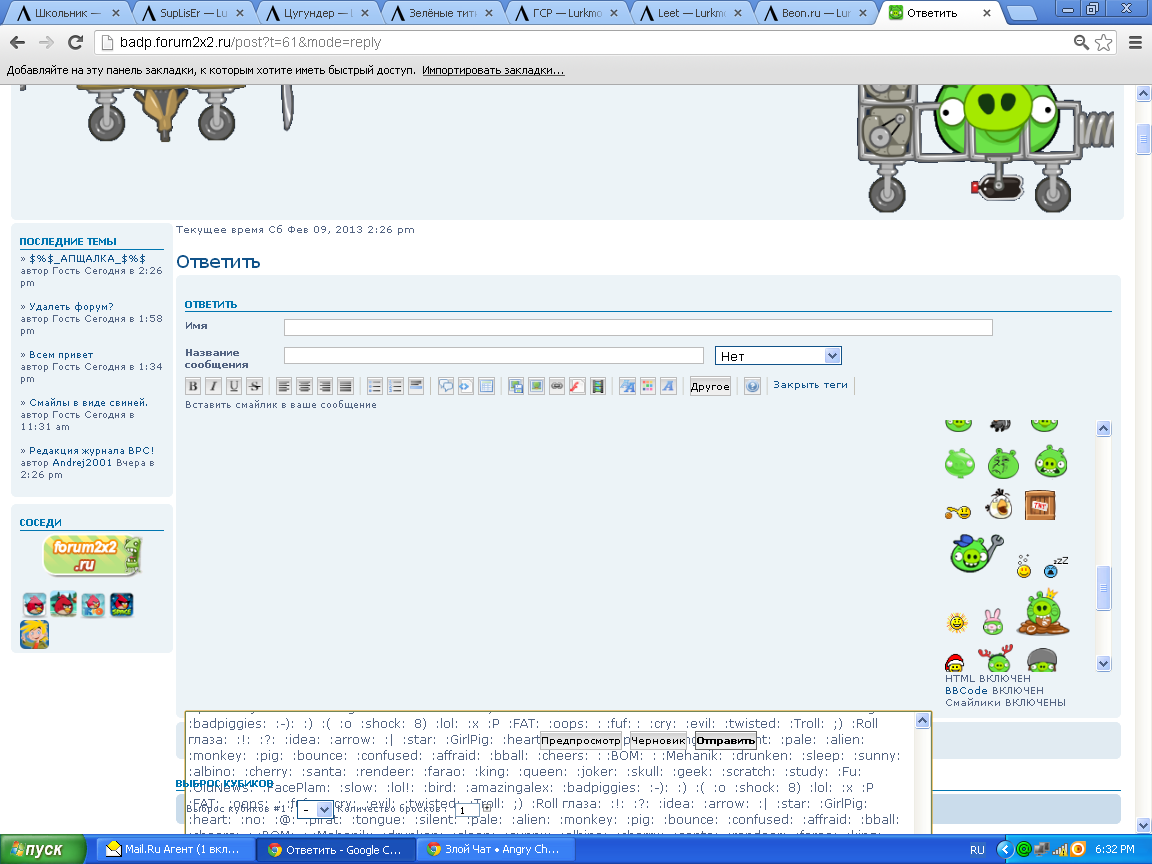Insert the reindeer antlers pig smiley
The width and height of the screenshot is (1152, 864).
tap(996, 658)
